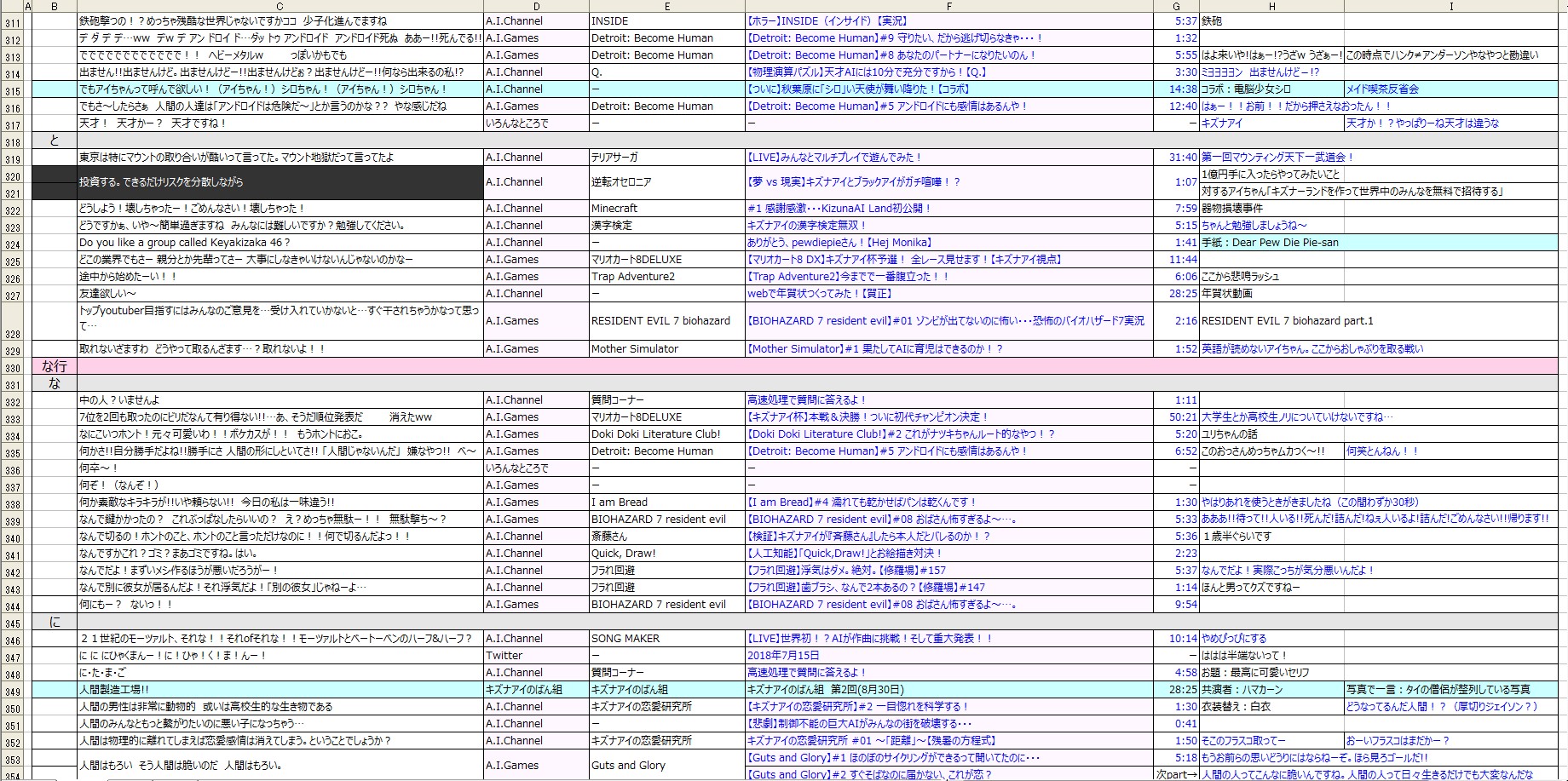Open the マリオカート8 DX キズナアイ杯予選 link
1568x781 pixels.
(904, 259)
